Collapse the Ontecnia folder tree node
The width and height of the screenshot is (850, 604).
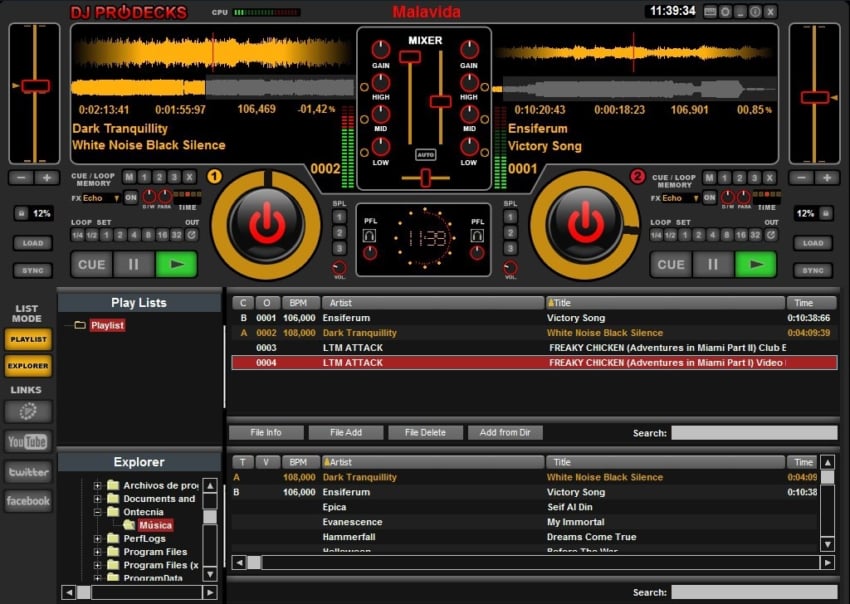[98, 512]
